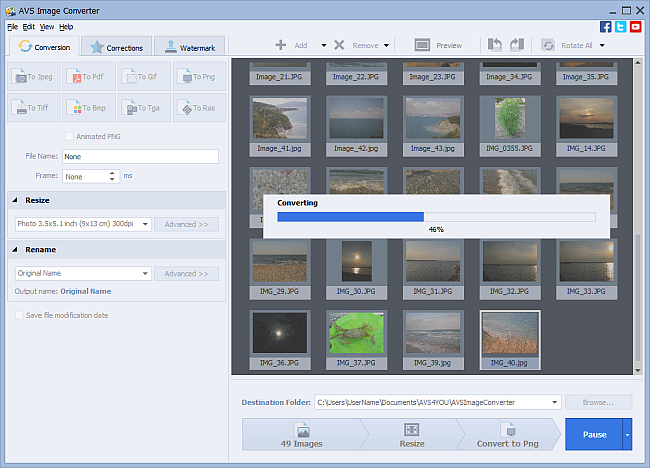Pick the To Gif format button
The height and width of the screenshot is (468, 650).
pyautogui.click(x=144, y=77)
